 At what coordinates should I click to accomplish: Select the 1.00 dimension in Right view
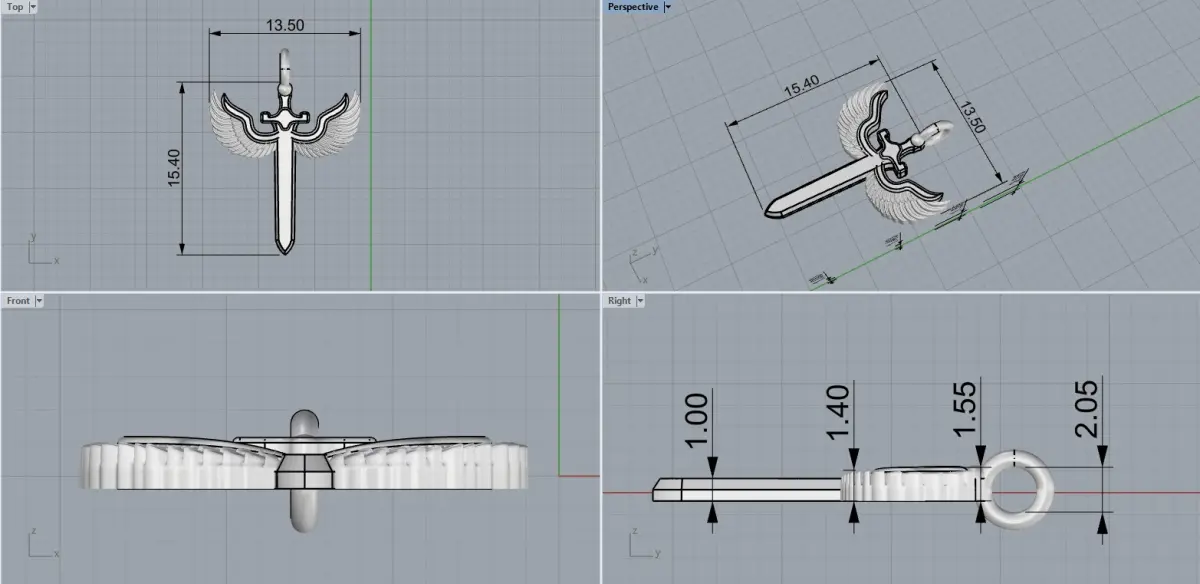[698, 420]
